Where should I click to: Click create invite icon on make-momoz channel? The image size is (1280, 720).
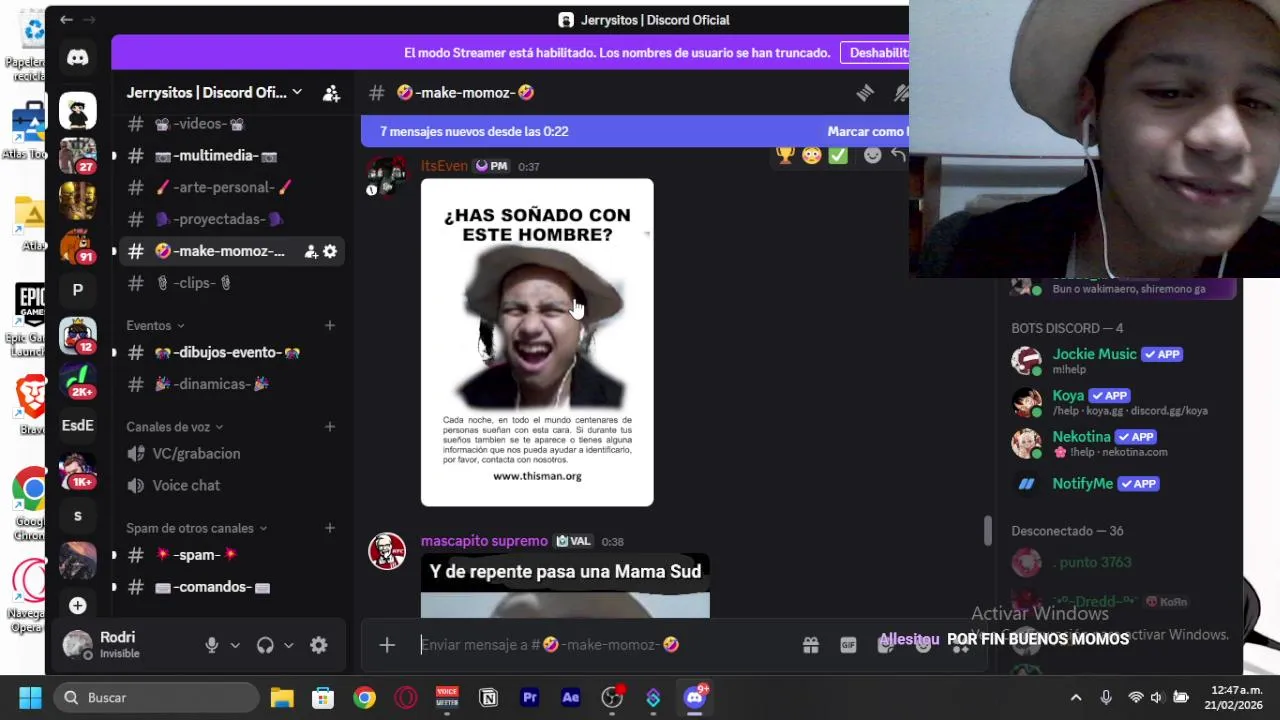311,251
